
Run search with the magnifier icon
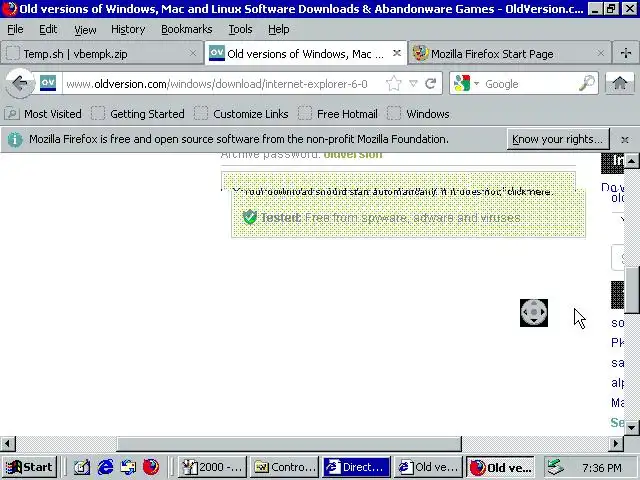(x=587, y=83)
